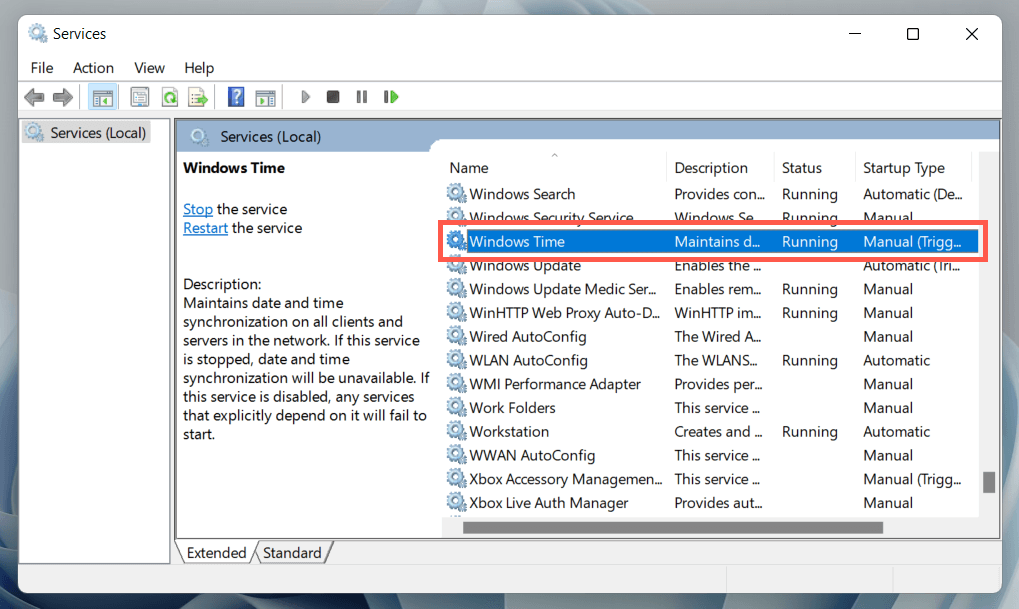Select the Windows Update Medic Service name

tap(563, 289)
